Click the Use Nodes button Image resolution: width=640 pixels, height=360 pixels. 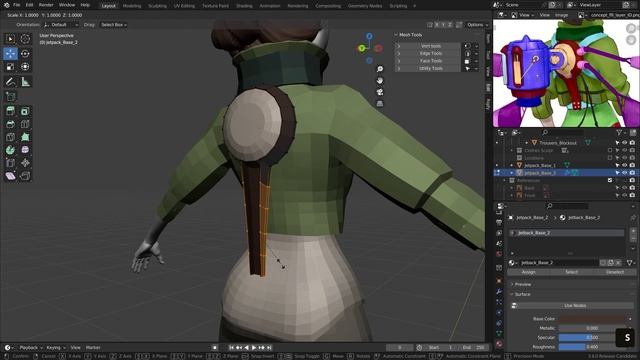(575, 305)
